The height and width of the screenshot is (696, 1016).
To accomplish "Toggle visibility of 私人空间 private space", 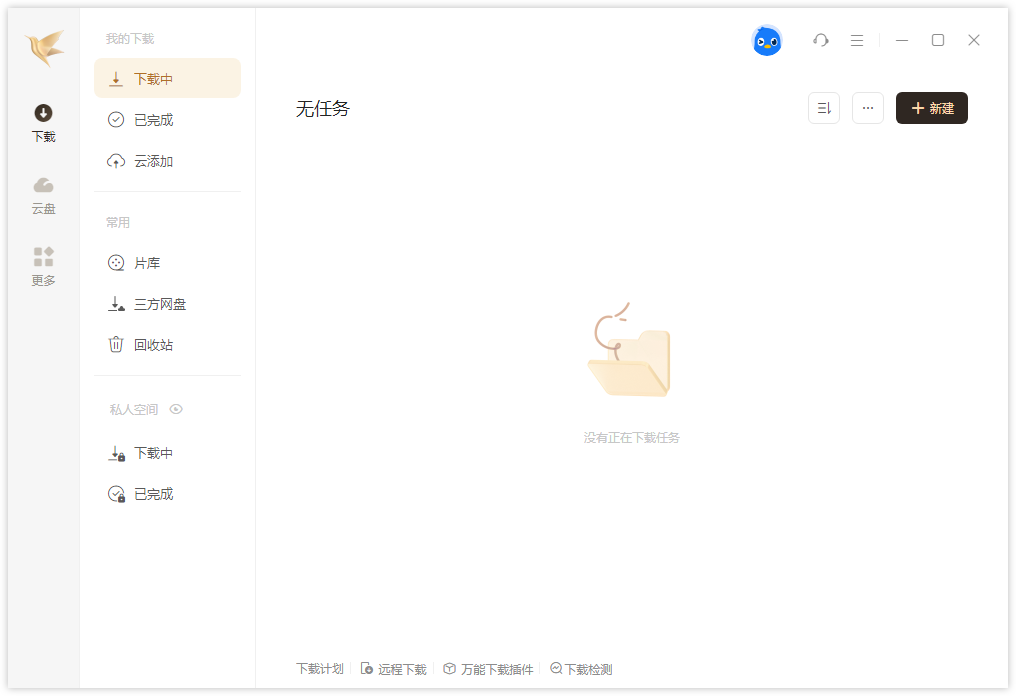I will [x=177, y=409].
